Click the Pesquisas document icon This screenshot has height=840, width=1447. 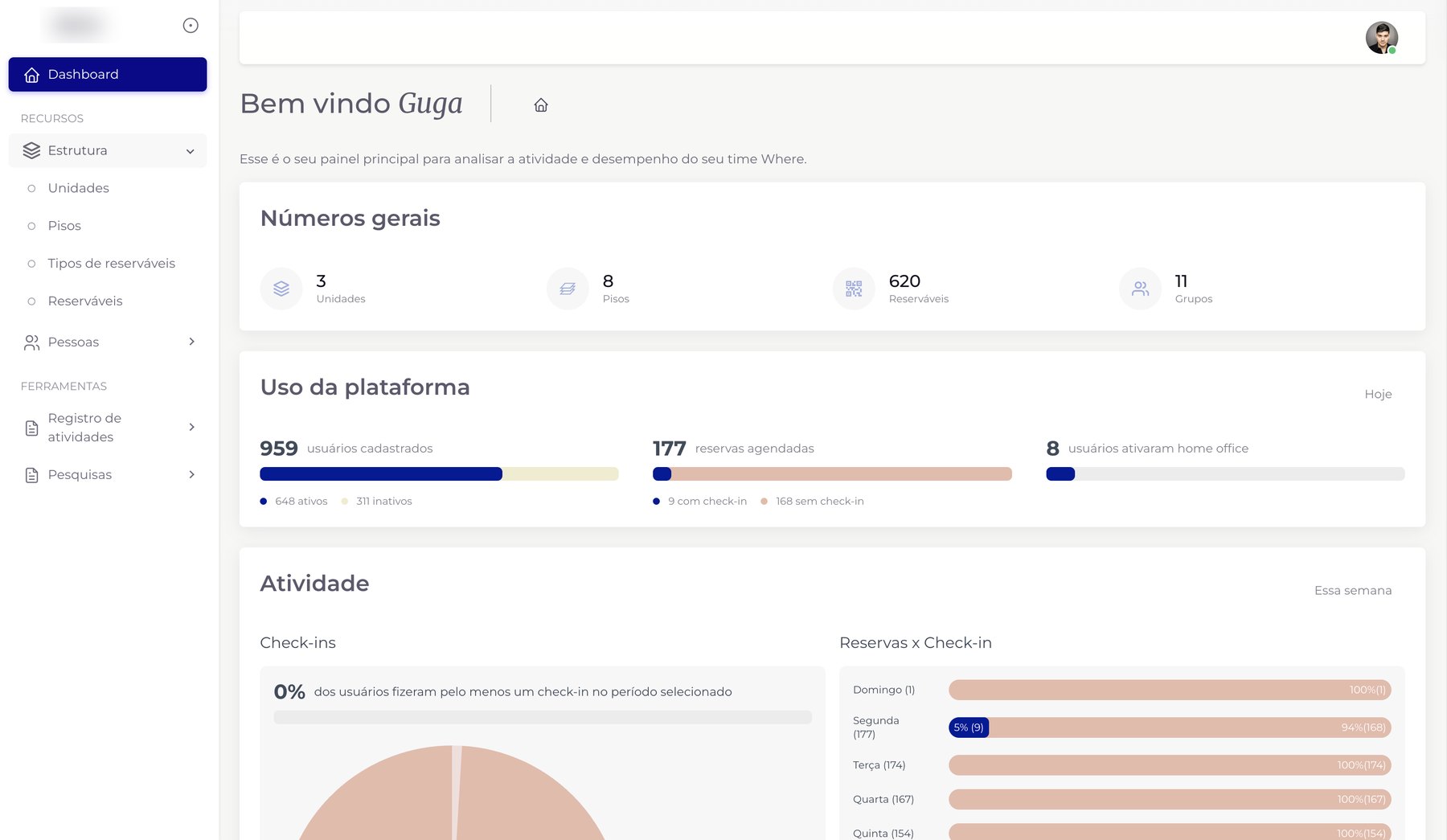coord(31,475)
